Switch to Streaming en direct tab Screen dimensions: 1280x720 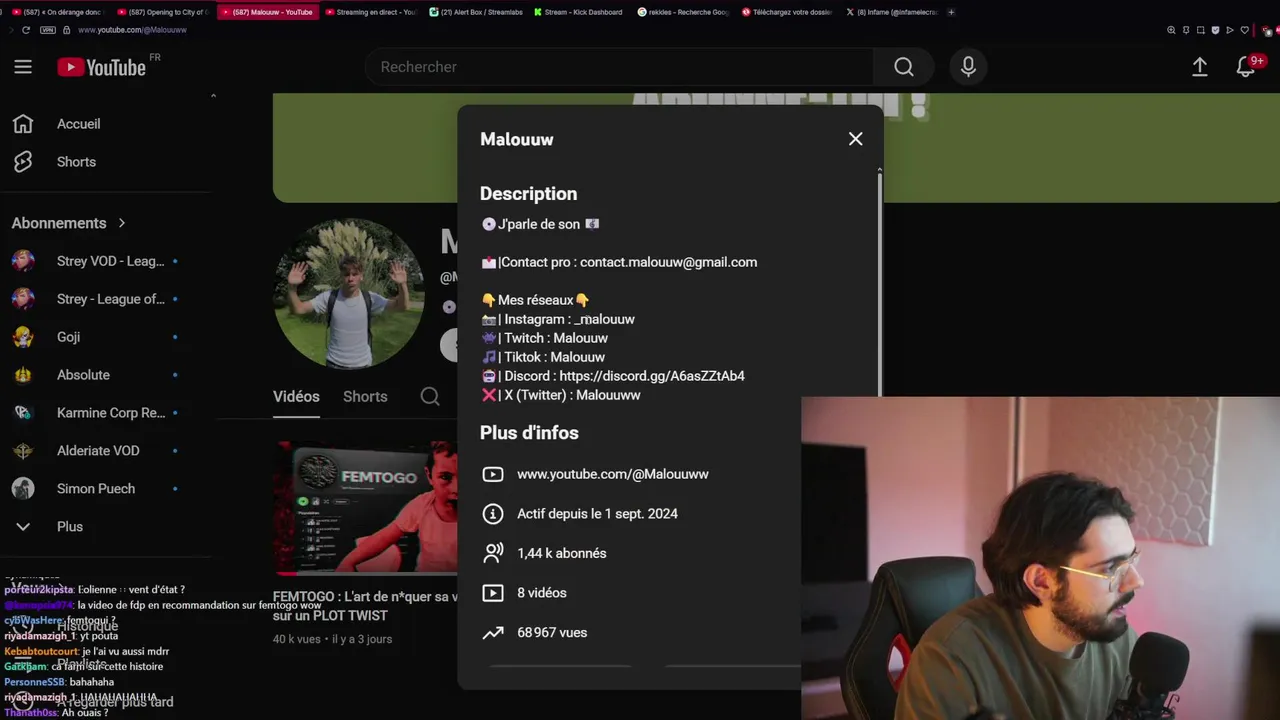pyautogui.click(x=371, y=12)
